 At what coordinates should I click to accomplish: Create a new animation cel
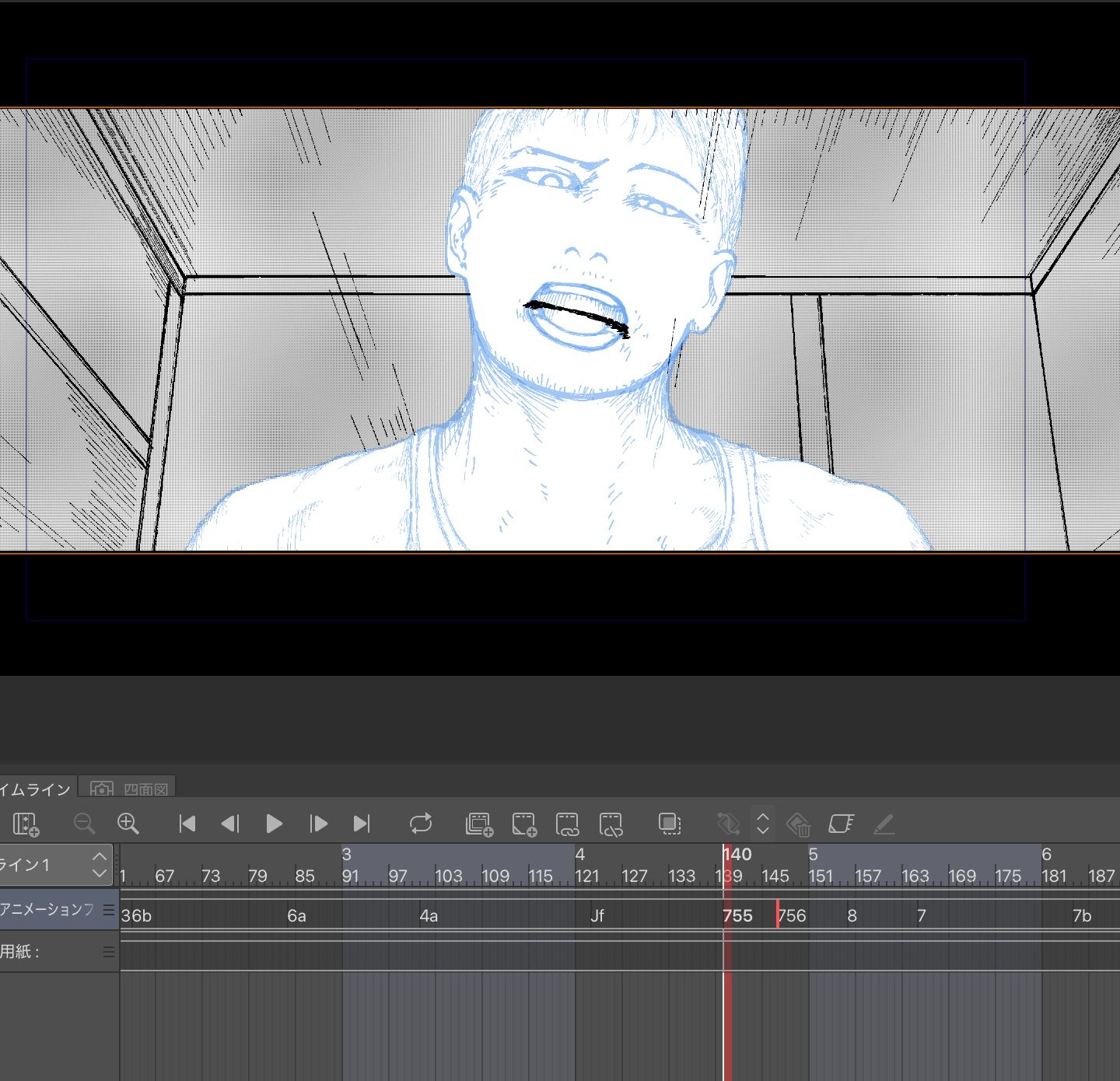tap(524, 824)
